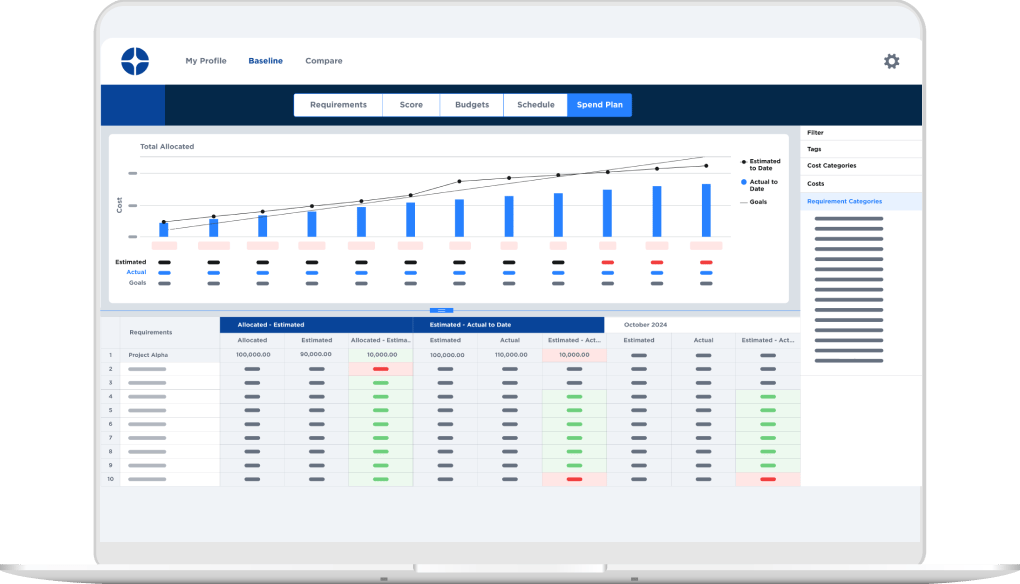
Task: Switch to the Score tab
Action: tap(411, 105)
